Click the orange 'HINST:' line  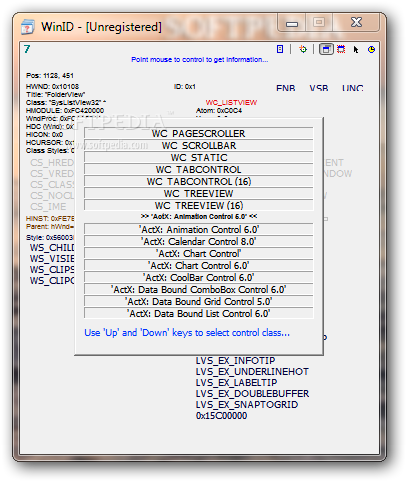pos(50,219)
